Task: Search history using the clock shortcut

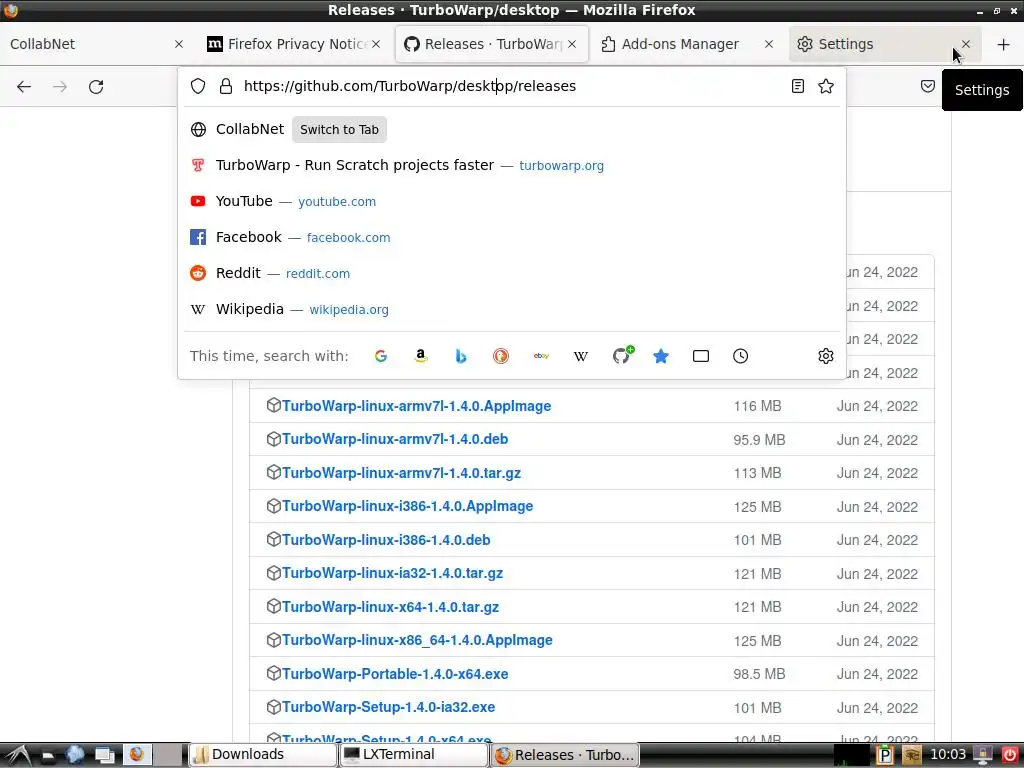Action: tap(741, 356)
